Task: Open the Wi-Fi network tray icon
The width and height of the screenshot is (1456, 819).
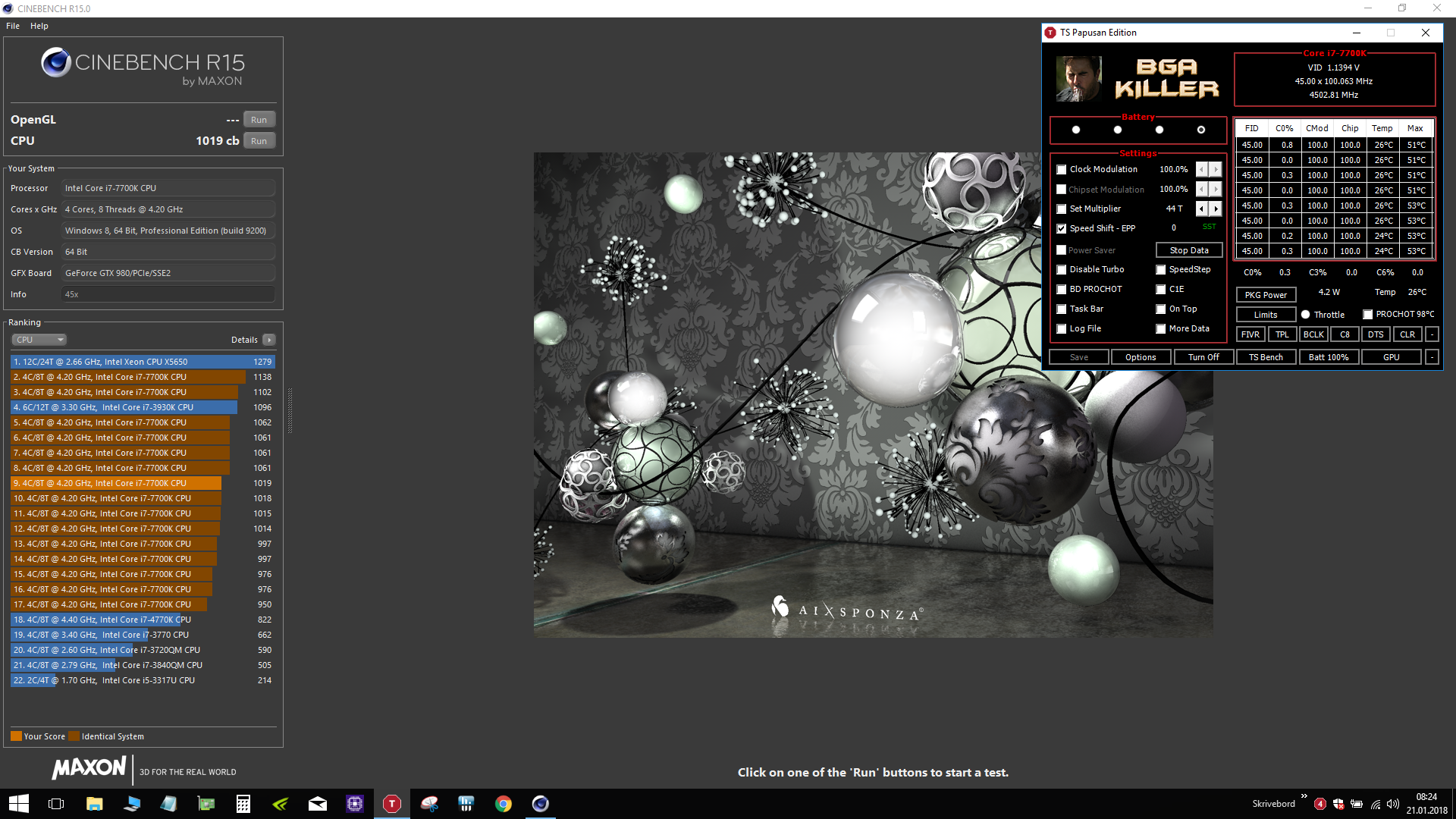Action: coord(1376,804)
